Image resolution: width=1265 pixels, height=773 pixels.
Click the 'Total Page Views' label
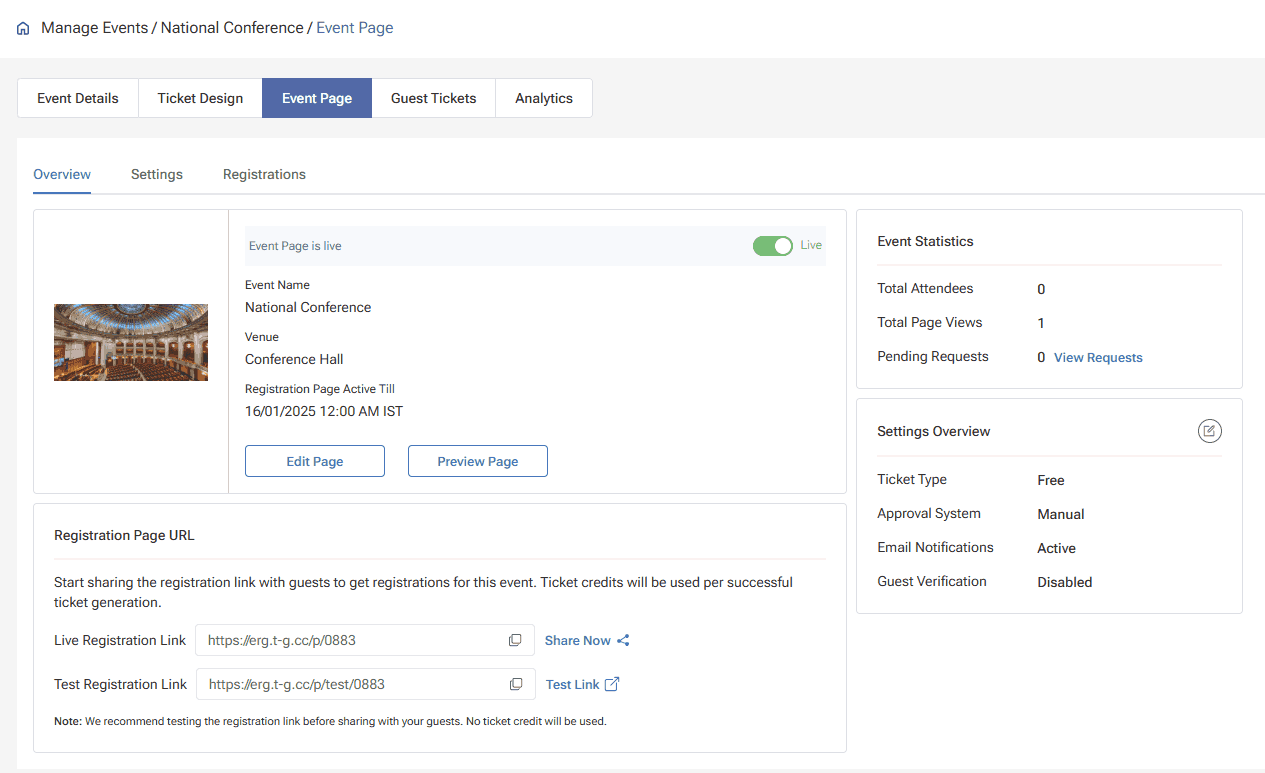click(x=930, y=322)
